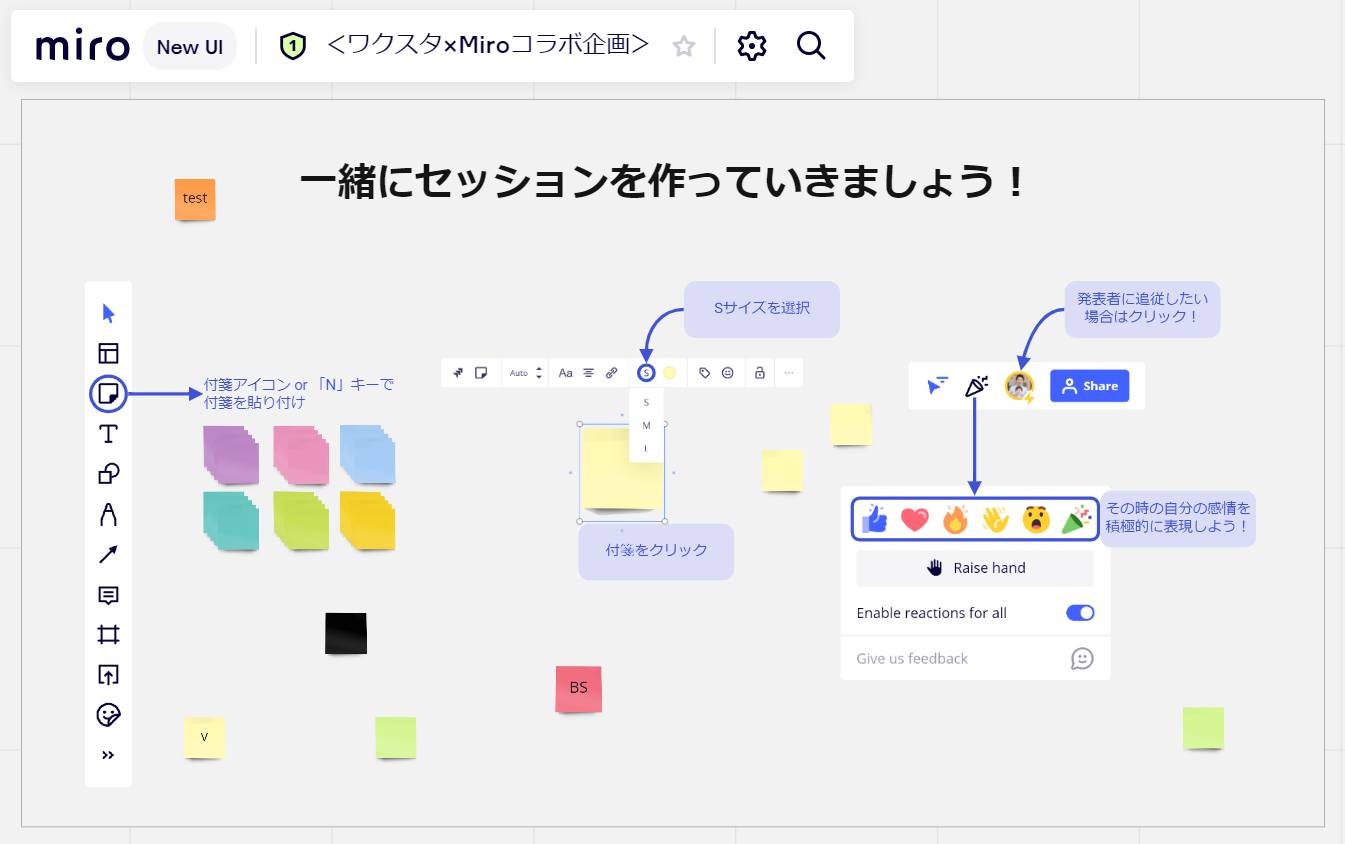
Task: Click the presenter avatar photo
Action: coord(1019,386)
